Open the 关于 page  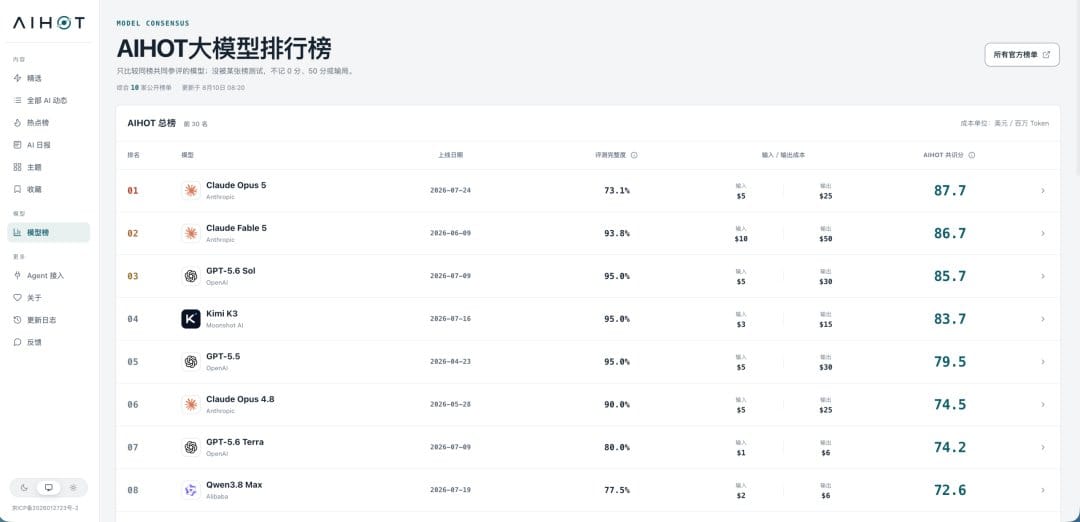coord(48,297)
